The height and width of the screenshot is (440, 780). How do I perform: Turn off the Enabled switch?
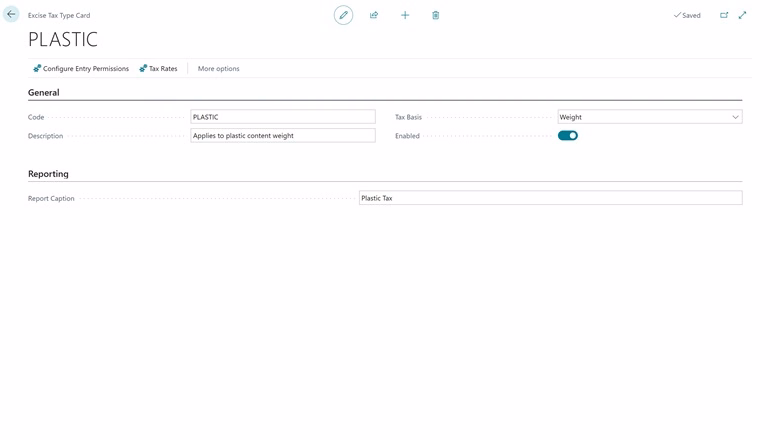tap(568, 136)
